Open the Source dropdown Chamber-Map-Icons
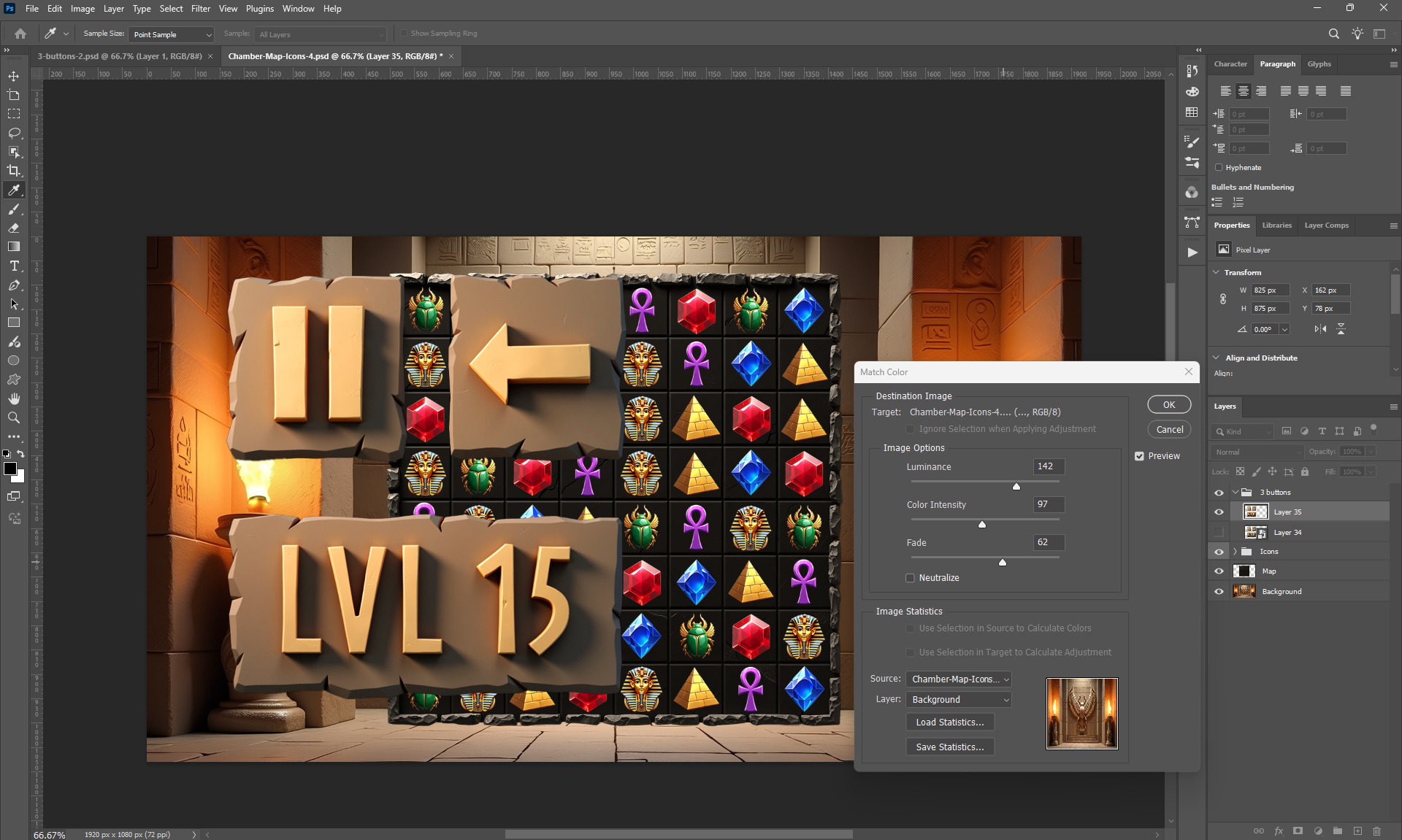Image resolution: width=1402 pixels, height=840 pixels. [x=959, y=679]
